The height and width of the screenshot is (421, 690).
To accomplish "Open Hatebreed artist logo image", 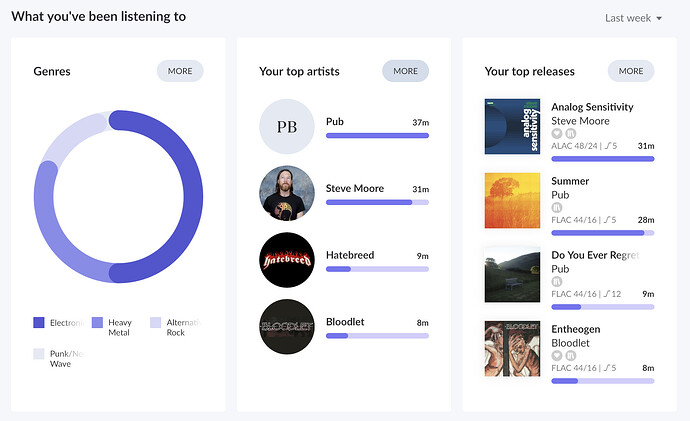I will (x=287, y=260).
